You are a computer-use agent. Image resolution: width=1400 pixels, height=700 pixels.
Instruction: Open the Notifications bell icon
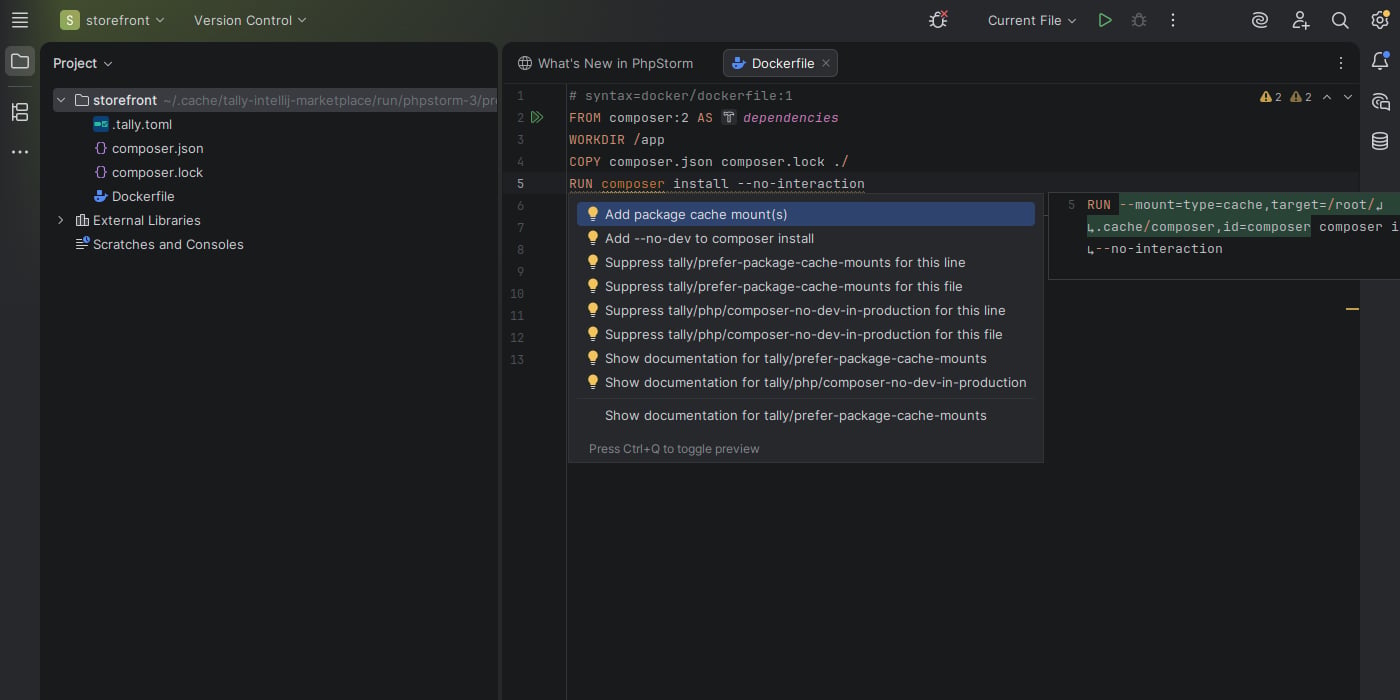coord(1380,62)
